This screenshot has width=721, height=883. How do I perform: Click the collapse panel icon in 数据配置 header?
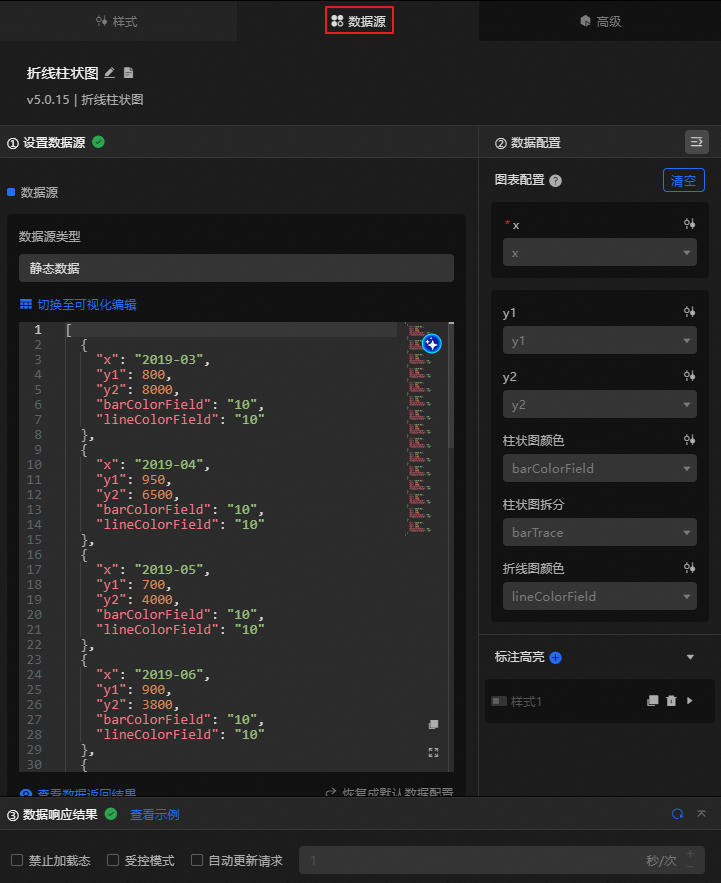(x=697, y=142)
